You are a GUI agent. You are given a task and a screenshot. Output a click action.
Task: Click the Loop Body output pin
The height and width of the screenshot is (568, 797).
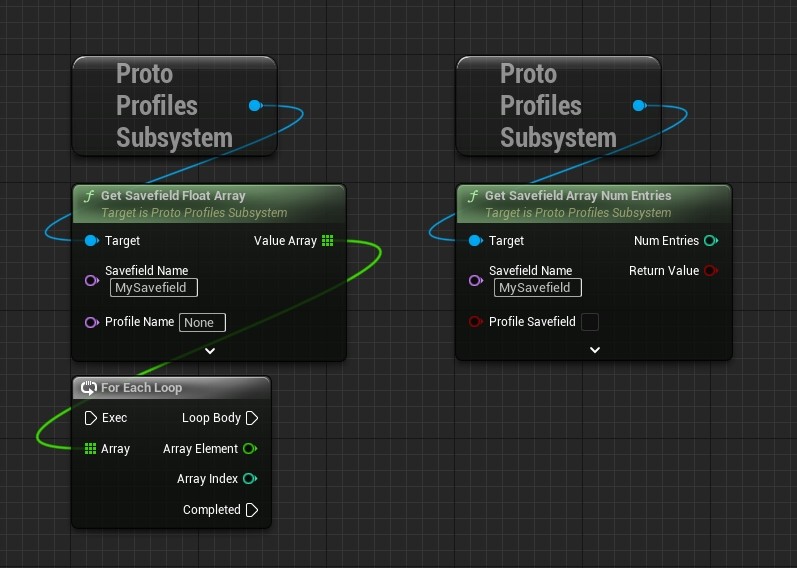point(252,418)
